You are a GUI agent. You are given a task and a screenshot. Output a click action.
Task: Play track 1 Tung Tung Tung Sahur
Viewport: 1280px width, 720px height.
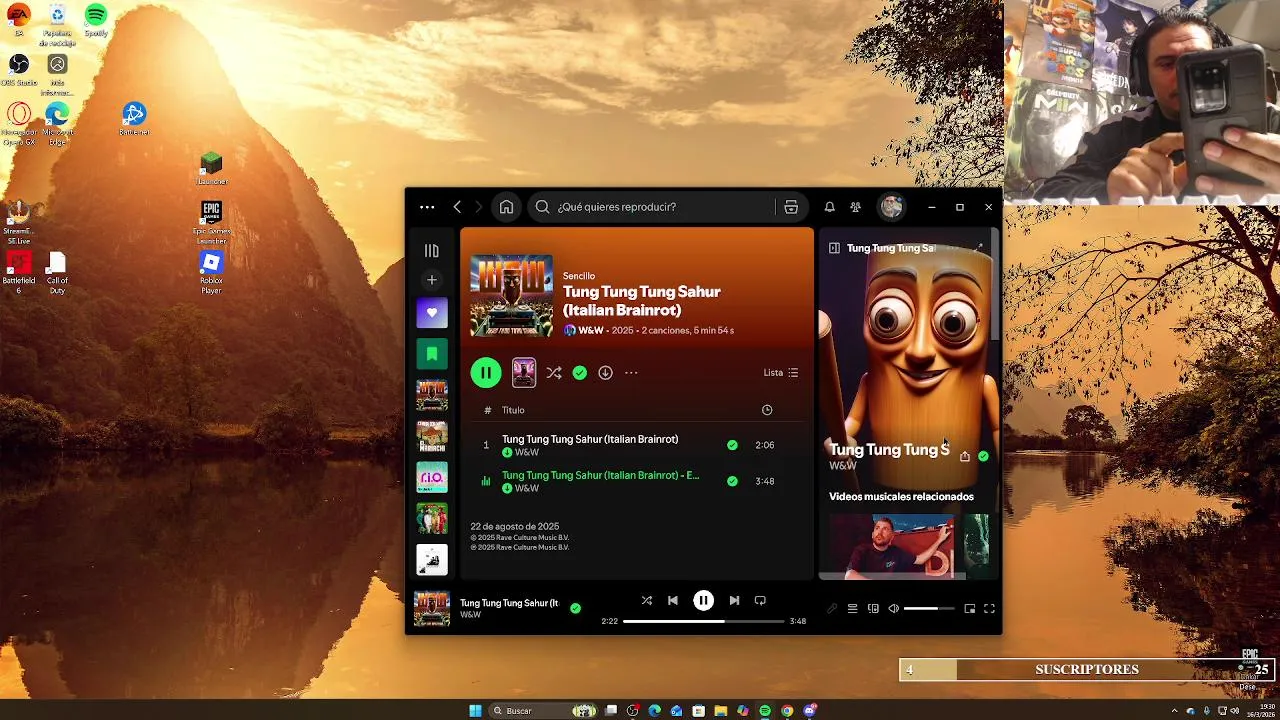pos(590,439)
